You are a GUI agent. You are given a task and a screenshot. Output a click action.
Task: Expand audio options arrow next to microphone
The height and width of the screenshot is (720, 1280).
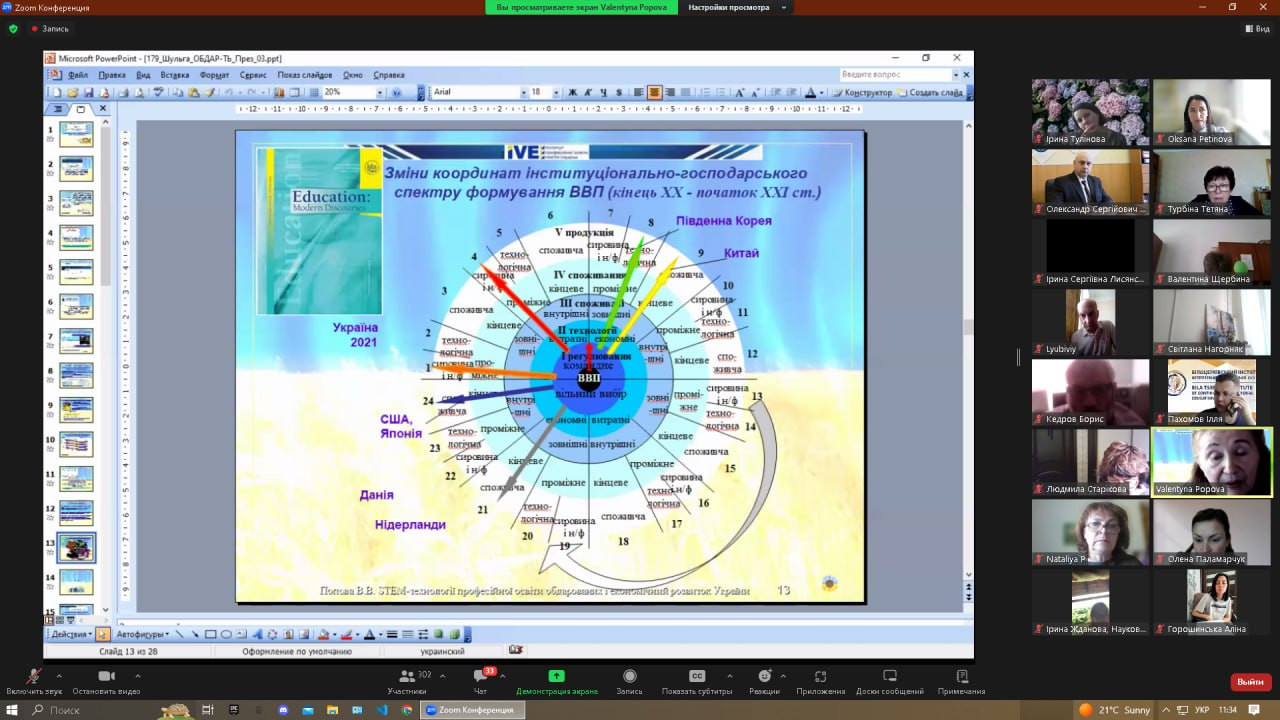click(59, 676)
